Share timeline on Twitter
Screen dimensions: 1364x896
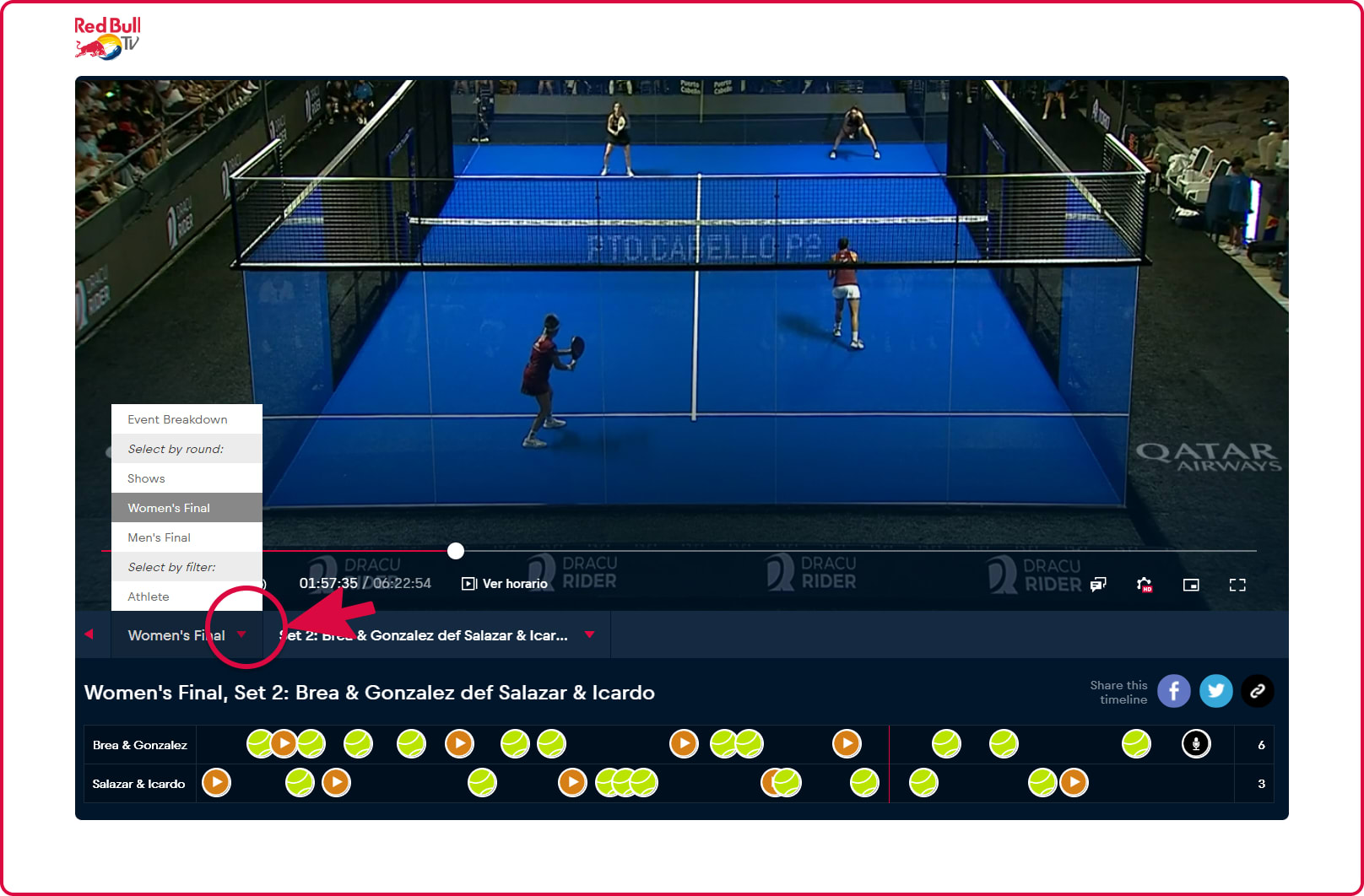tap(1215, 691)
